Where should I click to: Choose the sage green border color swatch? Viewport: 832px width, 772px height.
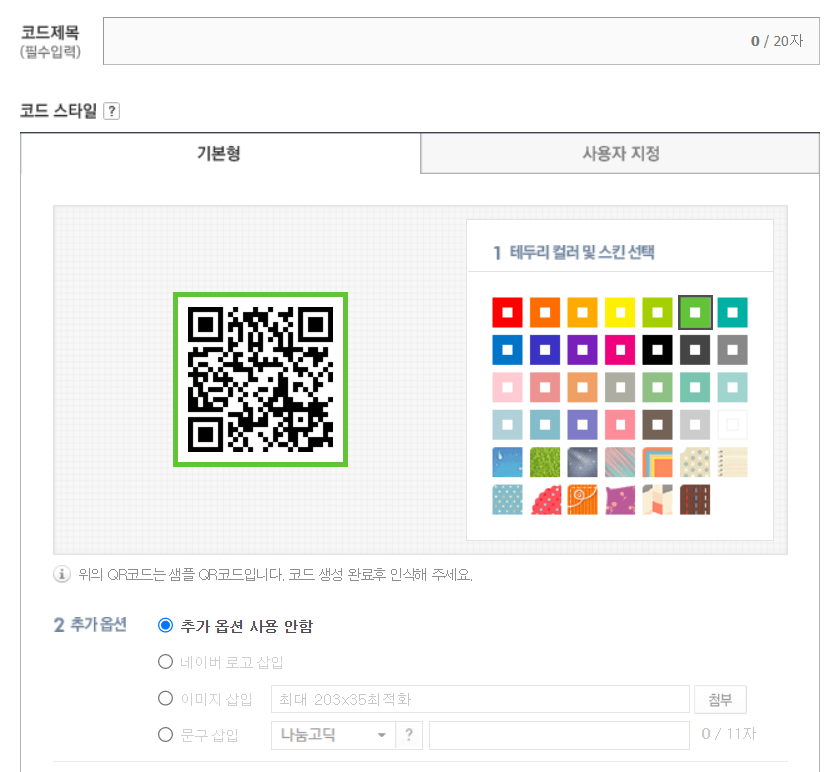(657, 387)
